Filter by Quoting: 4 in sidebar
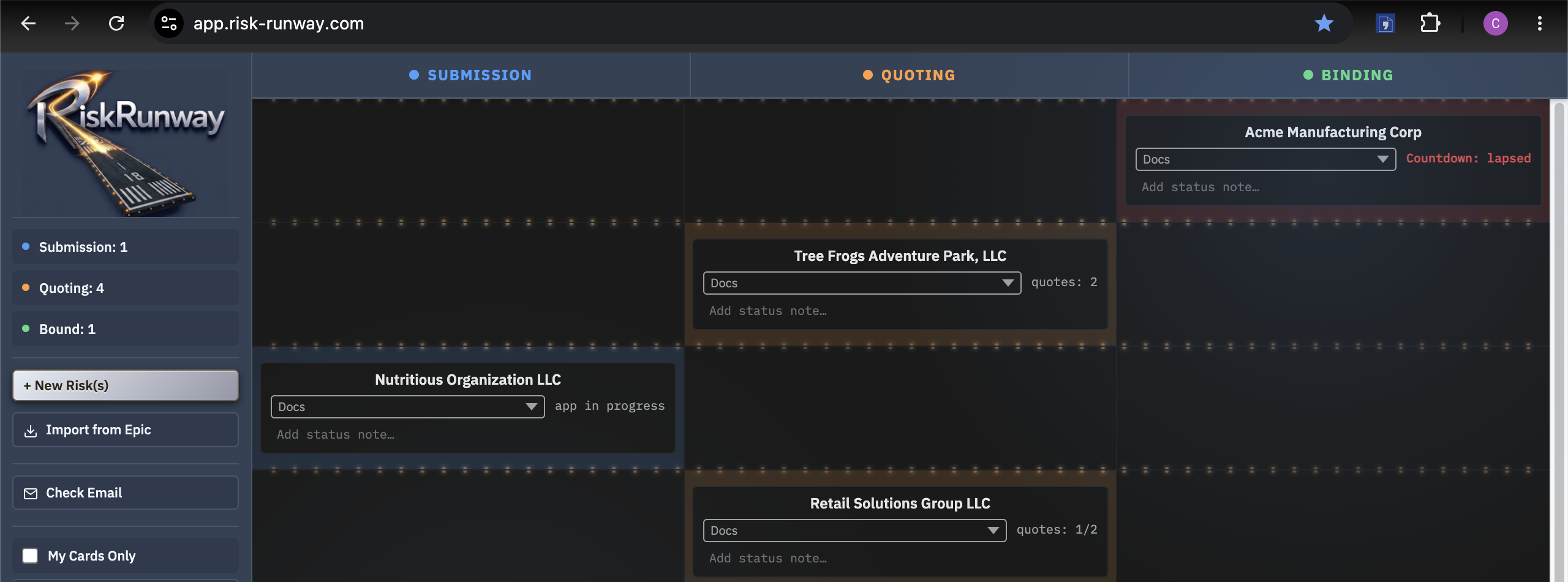1568x582 pixels. click(126, 288)
